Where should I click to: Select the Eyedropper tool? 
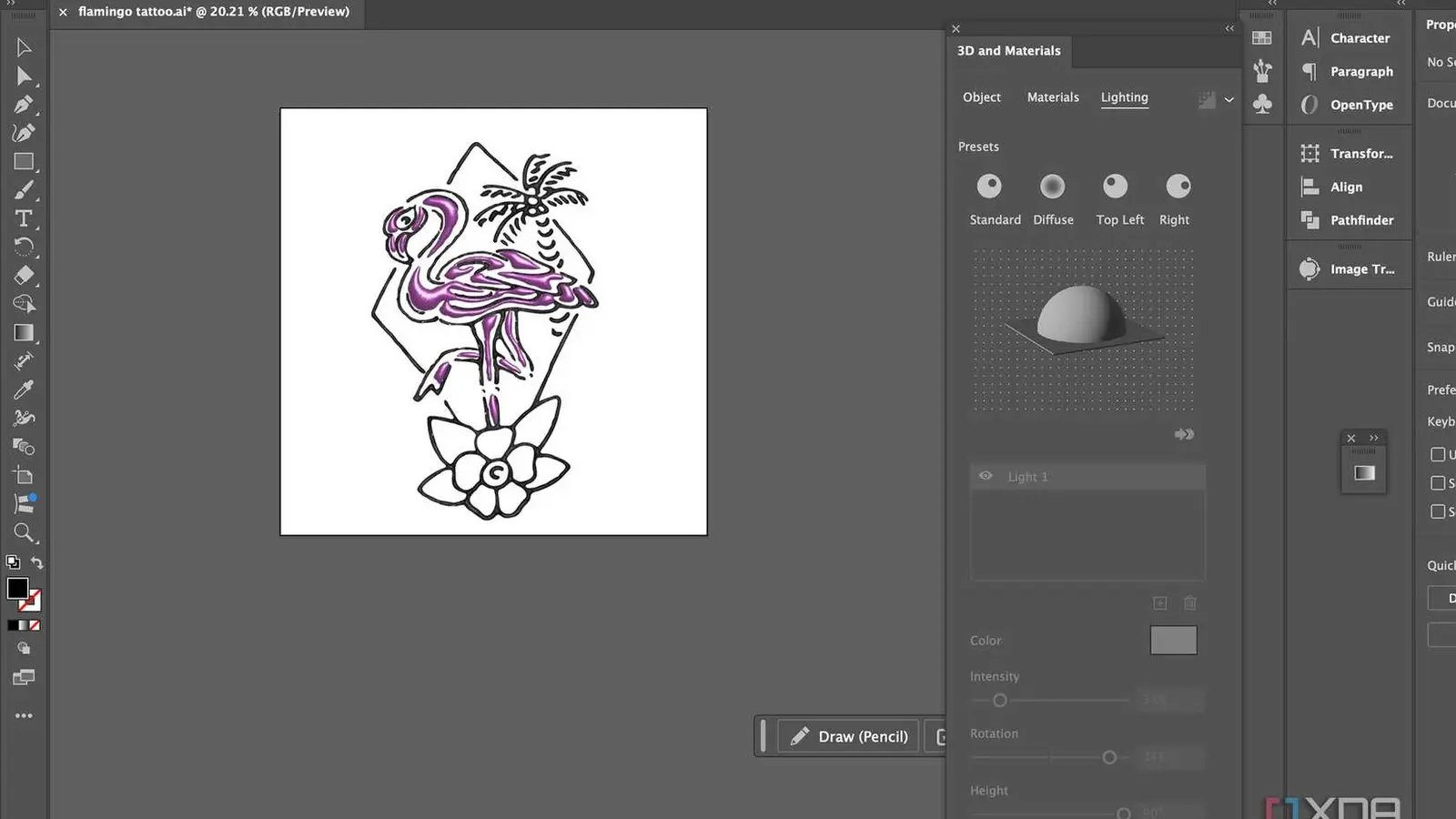tap(24, 389)
